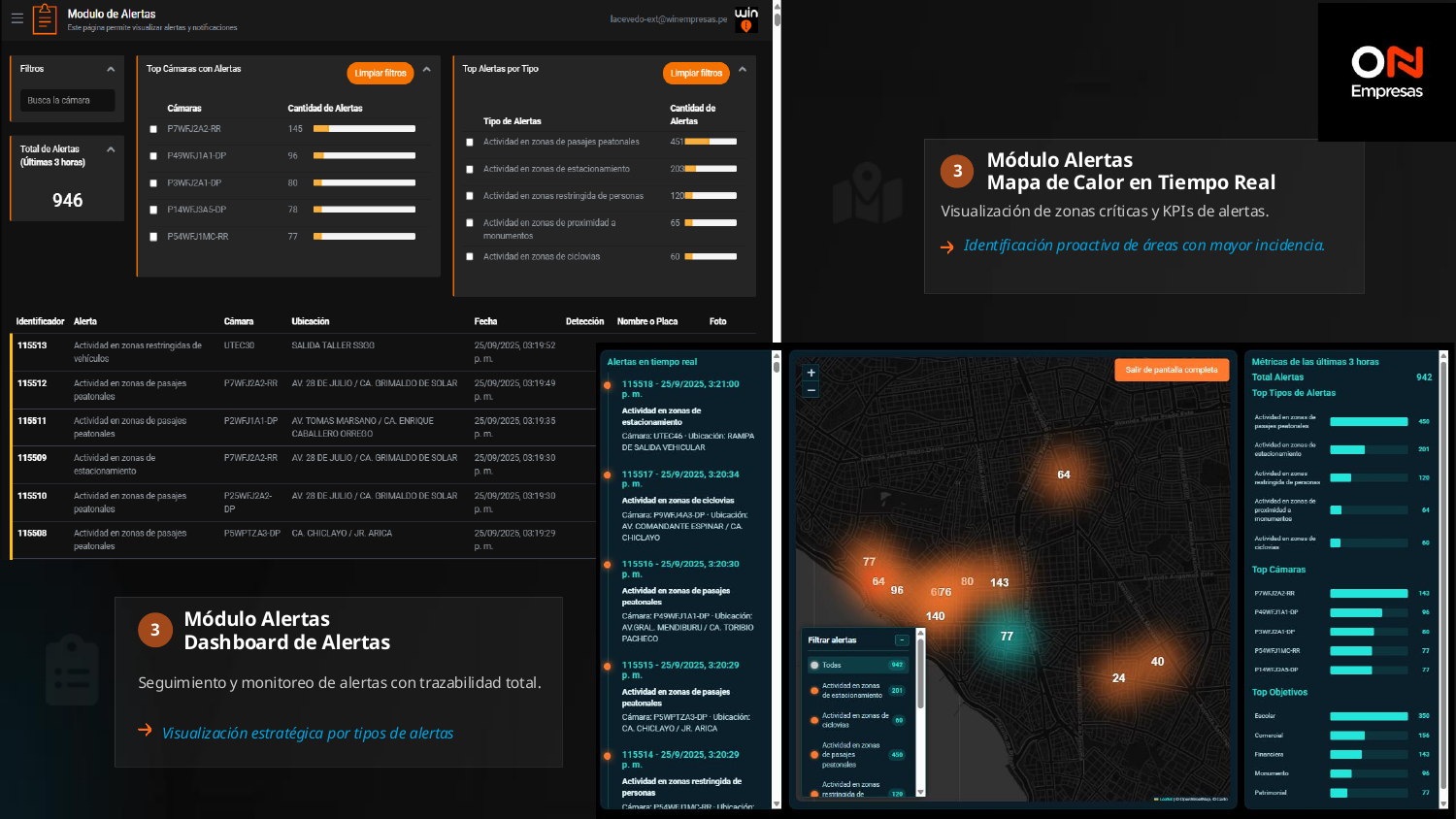This screenshot has width=1456, height=819.
Task: Click the teal heat cluster labeled 77
Action: [x=1007, y=637]
